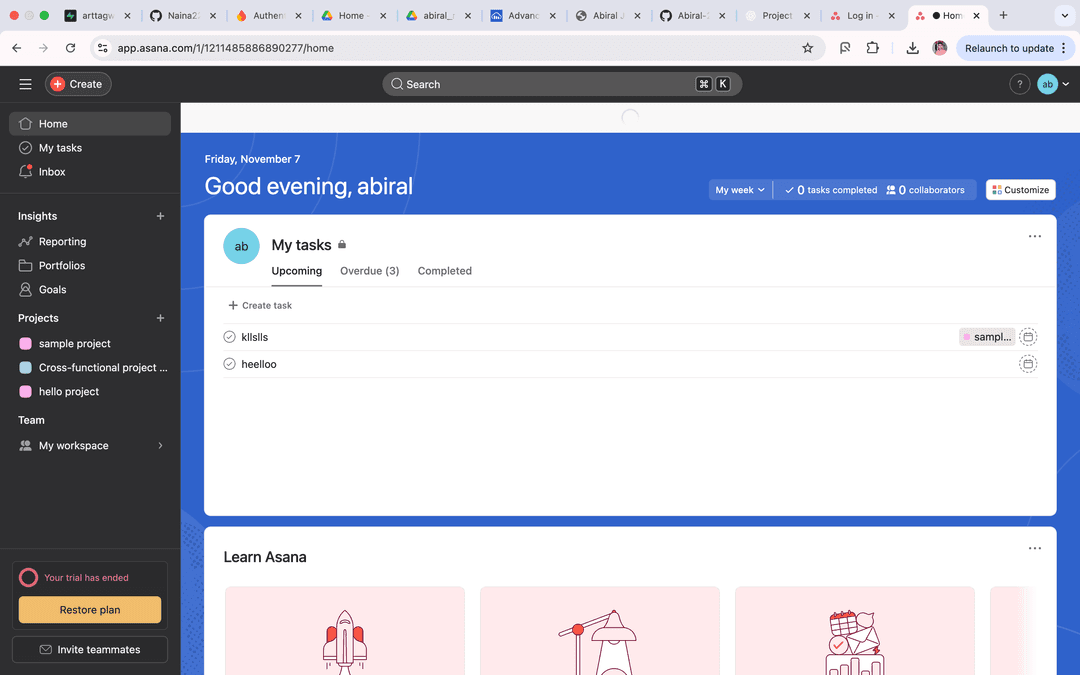The height and width of the screenshot is (675, 1080).
Task: Mark kllslls task as complete
Action: coord(229,337)
